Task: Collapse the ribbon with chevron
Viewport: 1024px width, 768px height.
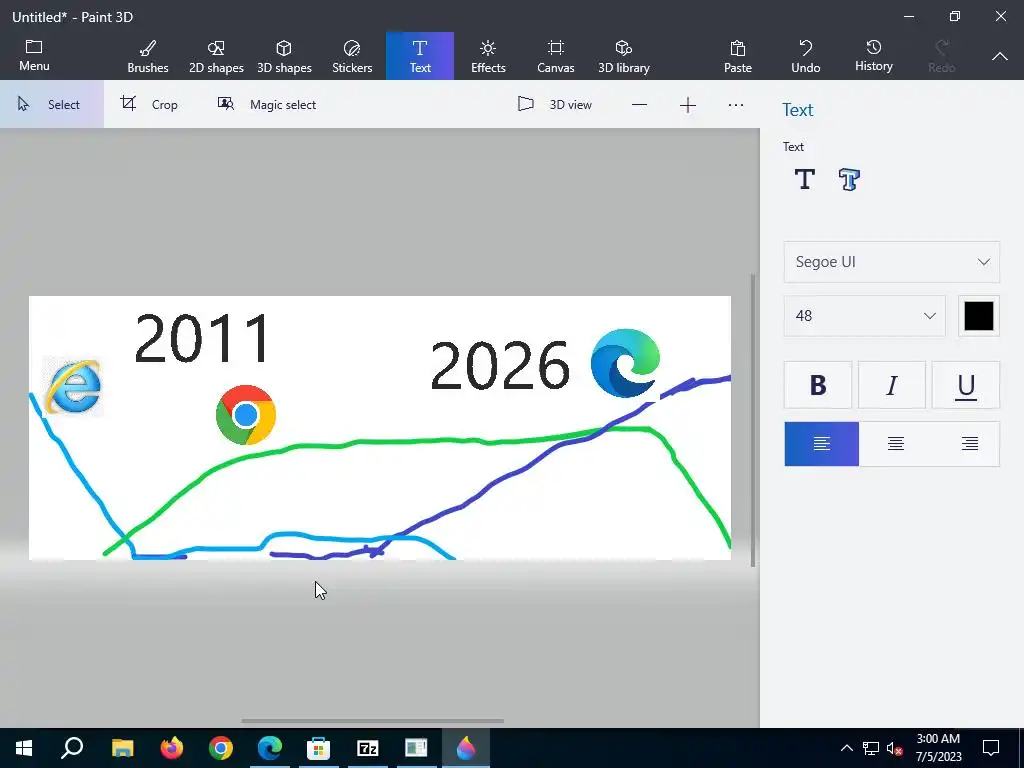Action: pos(999,57)
